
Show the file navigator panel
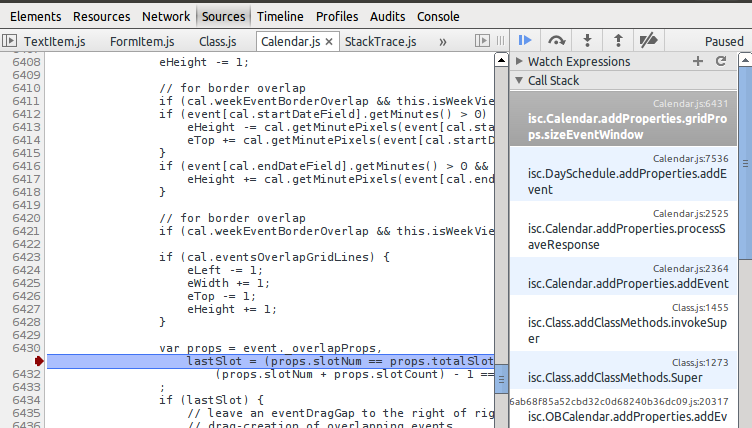tap(10, 41)
